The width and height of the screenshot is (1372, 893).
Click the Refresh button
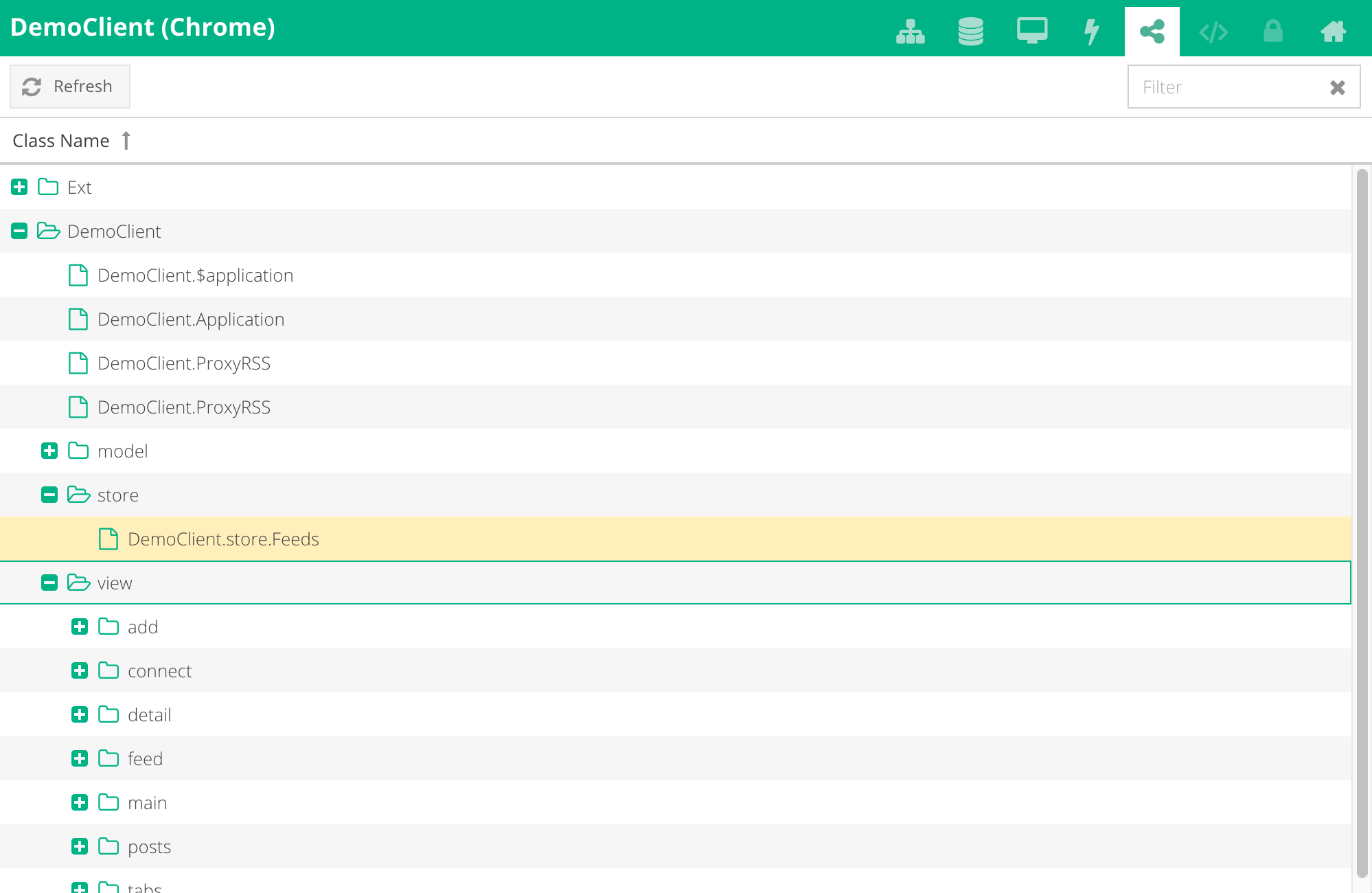point(71,86)
